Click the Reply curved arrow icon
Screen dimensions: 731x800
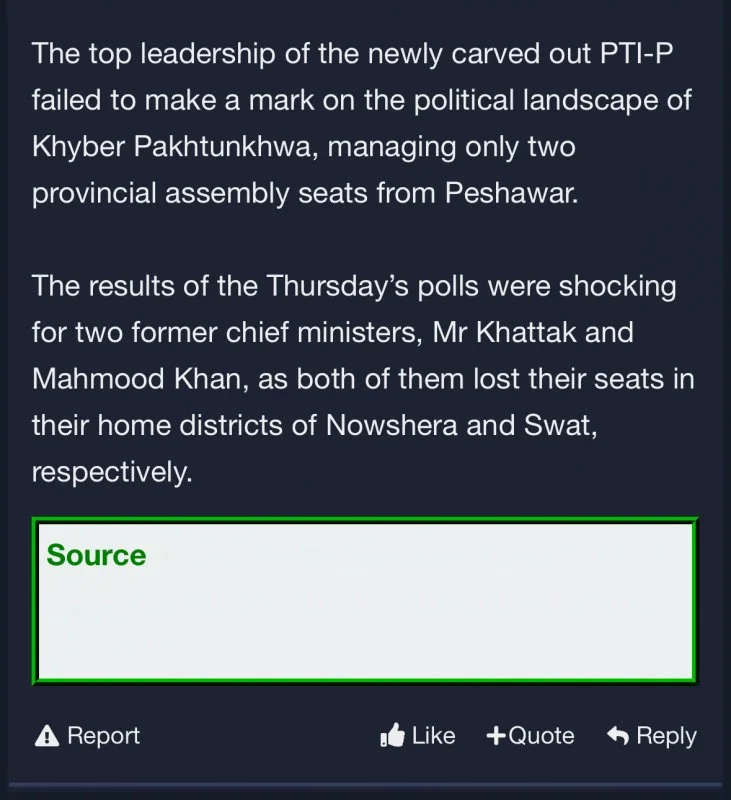(x=618, y=737)
